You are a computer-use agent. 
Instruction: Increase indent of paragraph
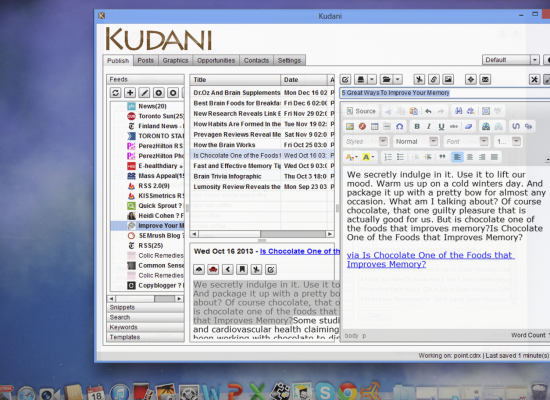click(x=428, y=157)
